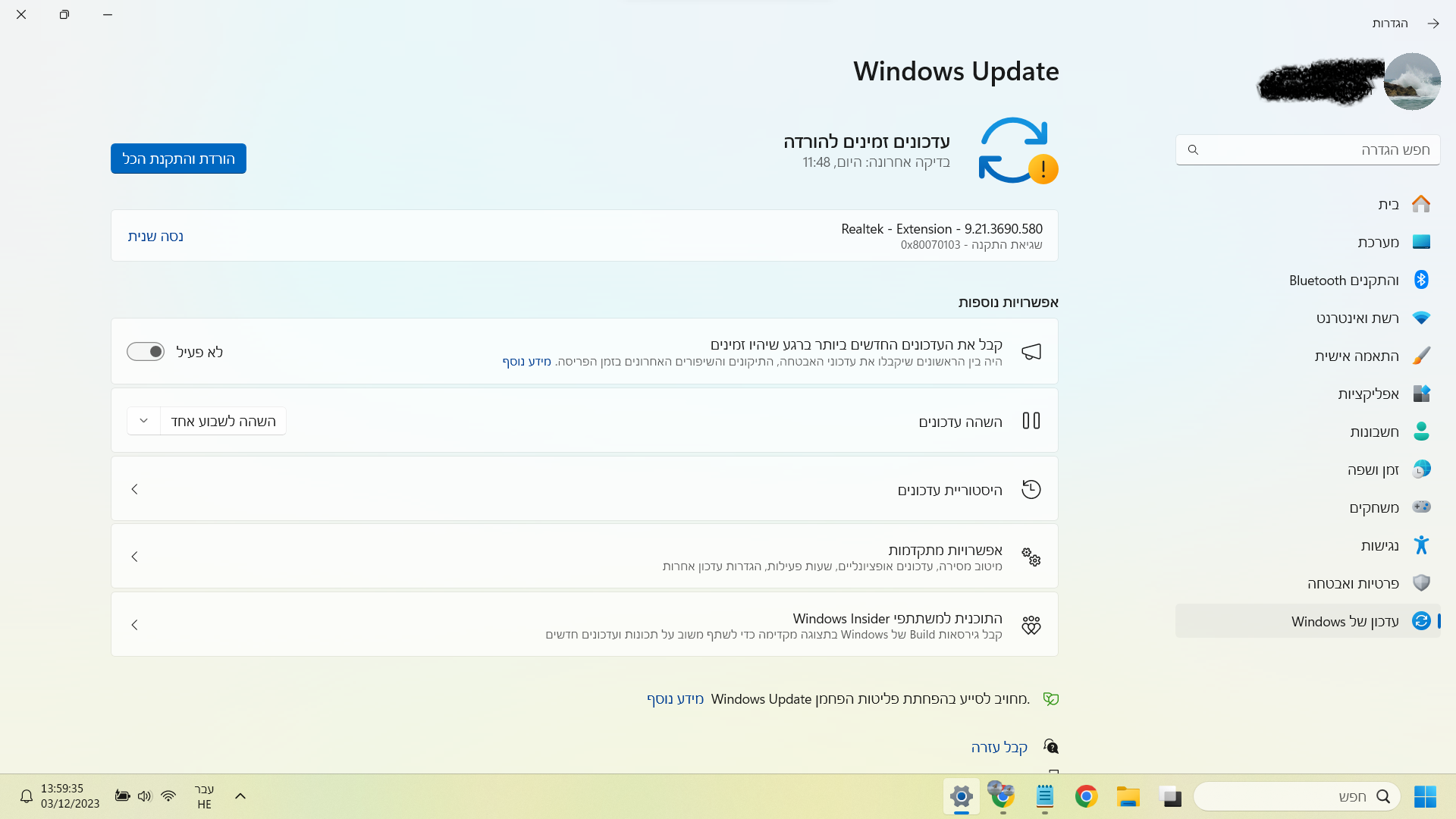This screenshot has width=1456, height=819.
Task: Click הורדה והתקנת הכל download and install button
Action: [178, 158]
